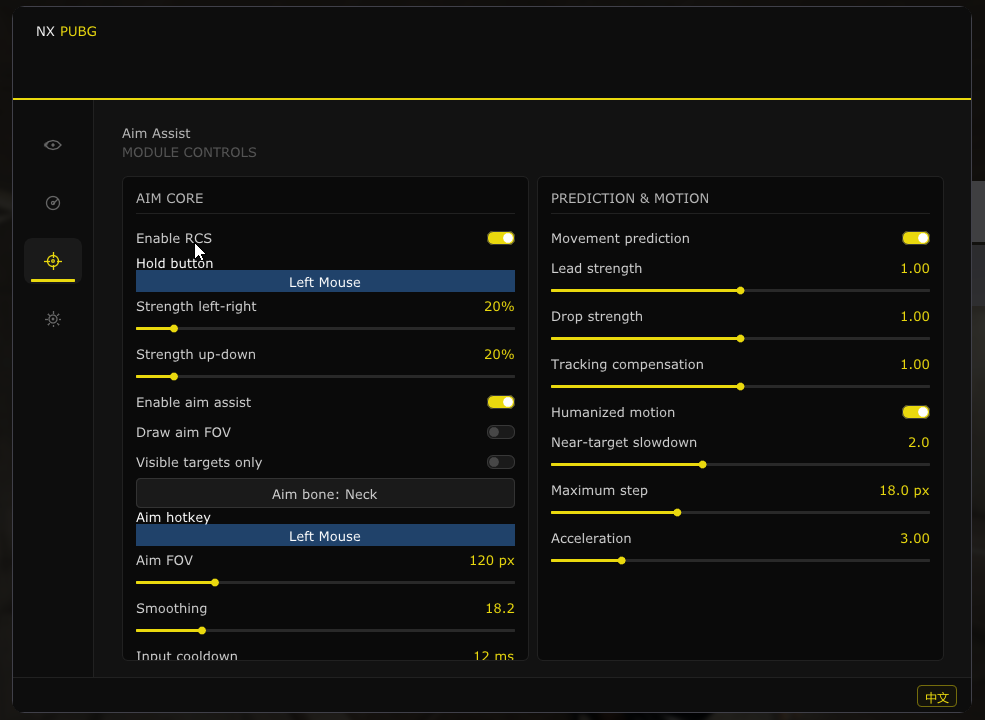Click the Hold button Left Mouse binding
The height and width of the screenshot is (720, 985).
coord(325,281)
